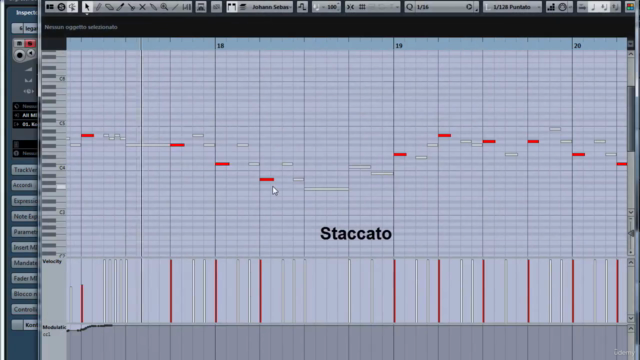This screenshot has width=640, height=360.
Task: Open the Velocity controller lane selector
Action: tap(52, 261)
